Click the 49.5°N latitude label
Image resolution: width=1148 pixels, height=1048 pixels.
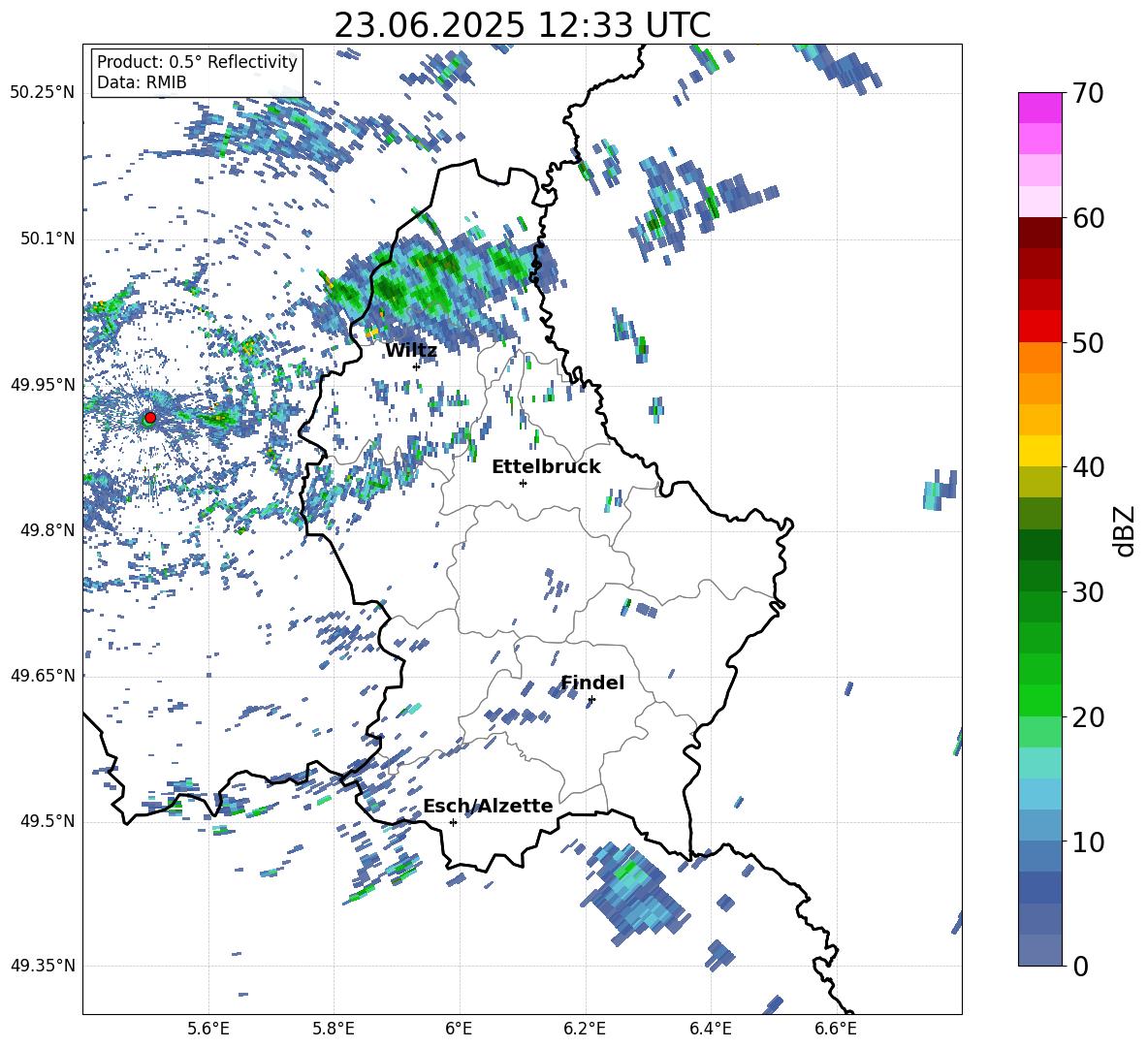[x=47, y=821]
